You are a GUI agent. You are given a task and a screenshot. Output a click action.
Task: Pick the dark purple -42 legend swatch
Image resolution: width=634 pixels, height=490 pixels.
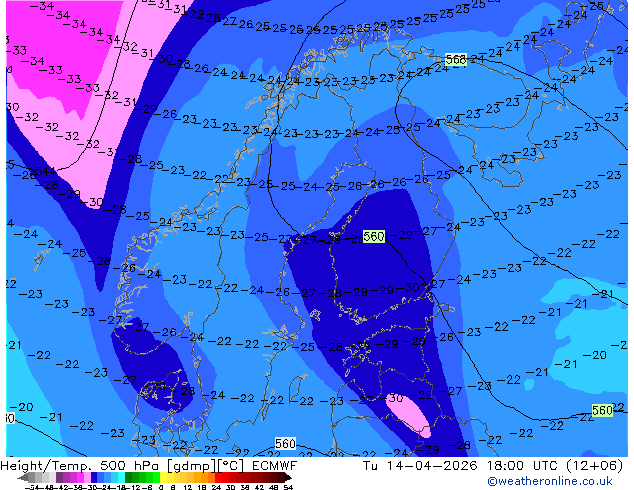pos(59,477)
